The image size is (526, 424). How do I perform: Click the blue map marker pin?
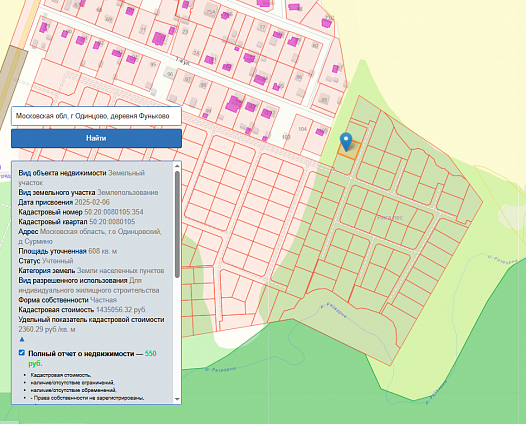coord(346,141)
